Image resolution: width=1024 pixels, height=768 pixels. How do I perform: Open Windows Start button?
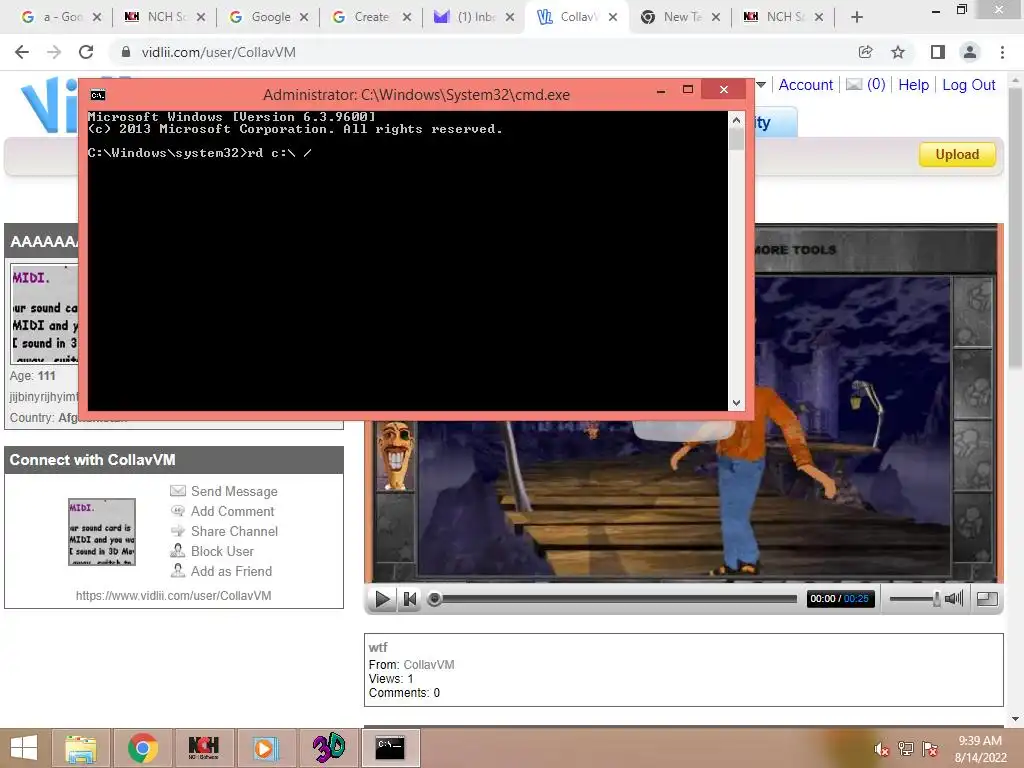[24, 748]
